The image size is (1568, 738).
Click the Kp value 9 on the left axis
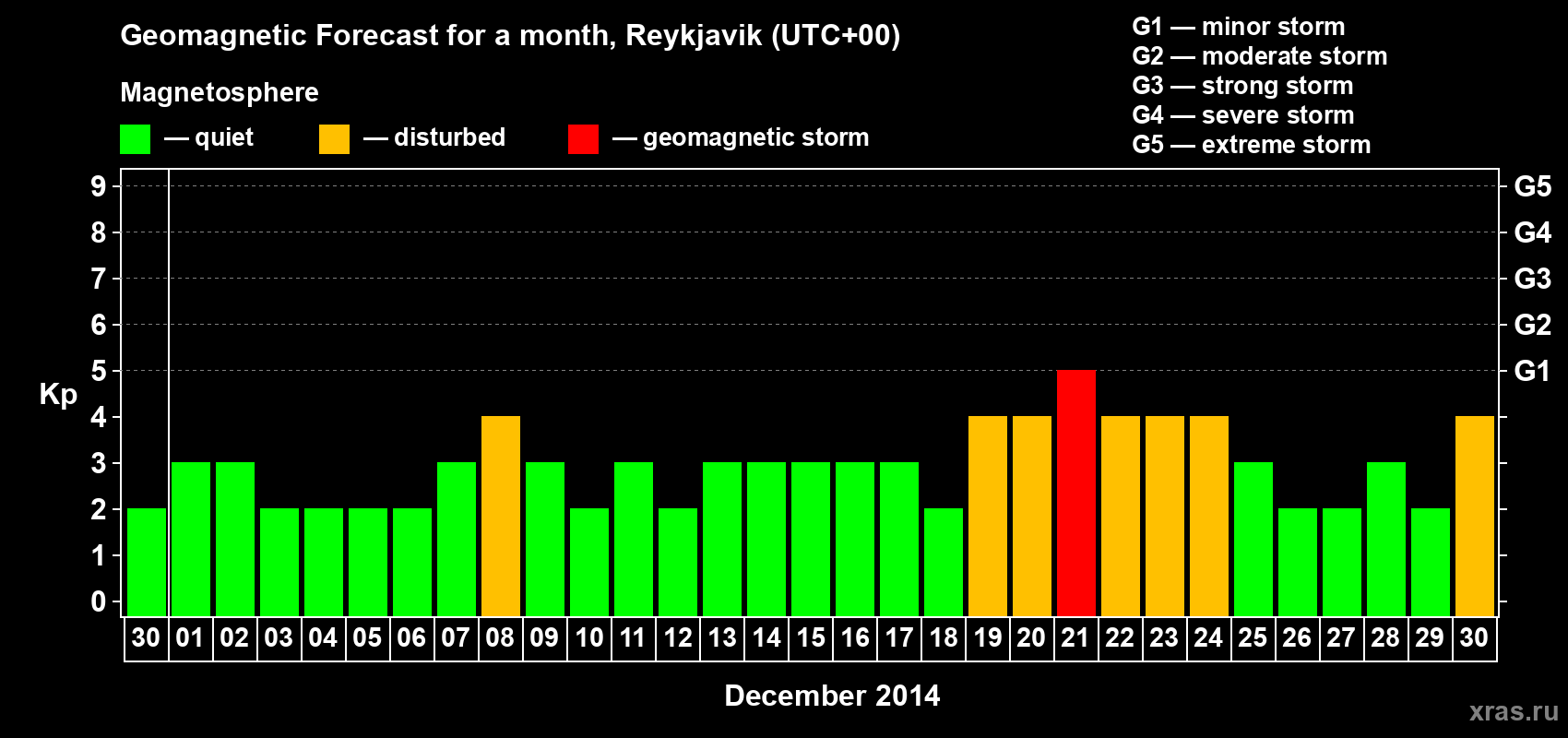click(99, 186)
